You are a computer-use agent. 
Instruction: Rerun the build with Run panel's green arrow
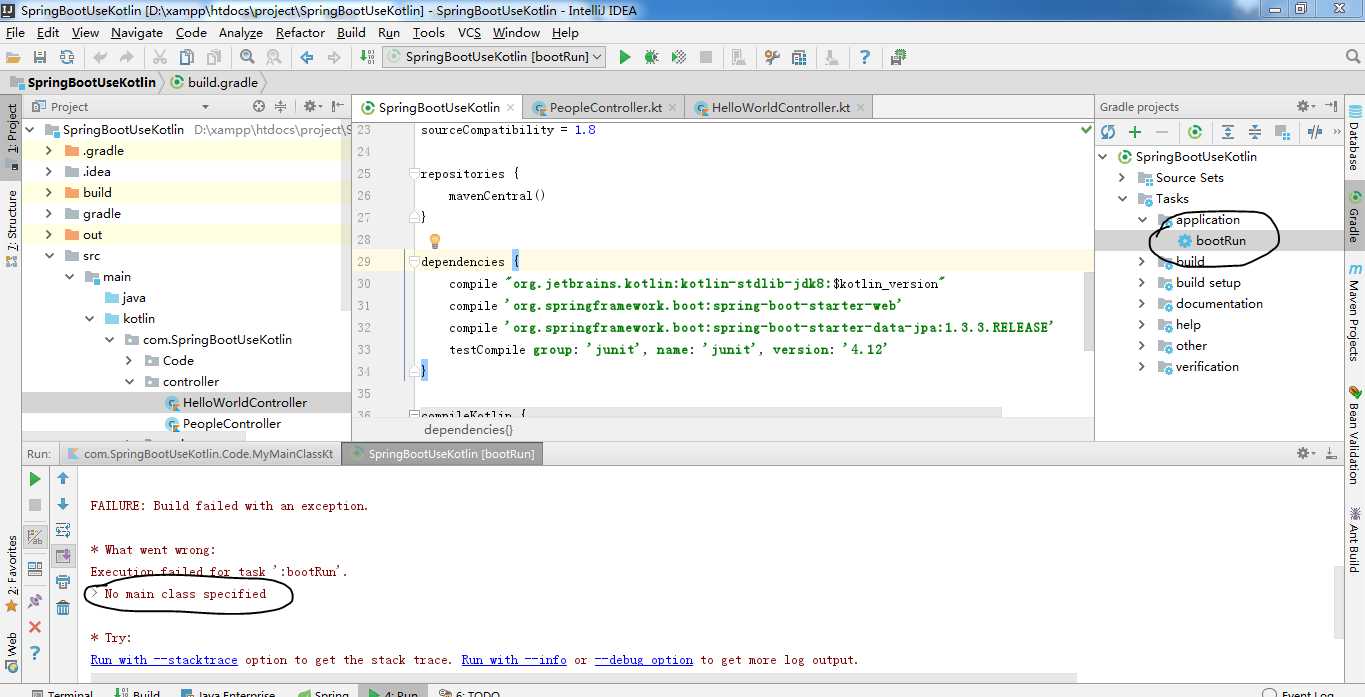tap(35, 480)
